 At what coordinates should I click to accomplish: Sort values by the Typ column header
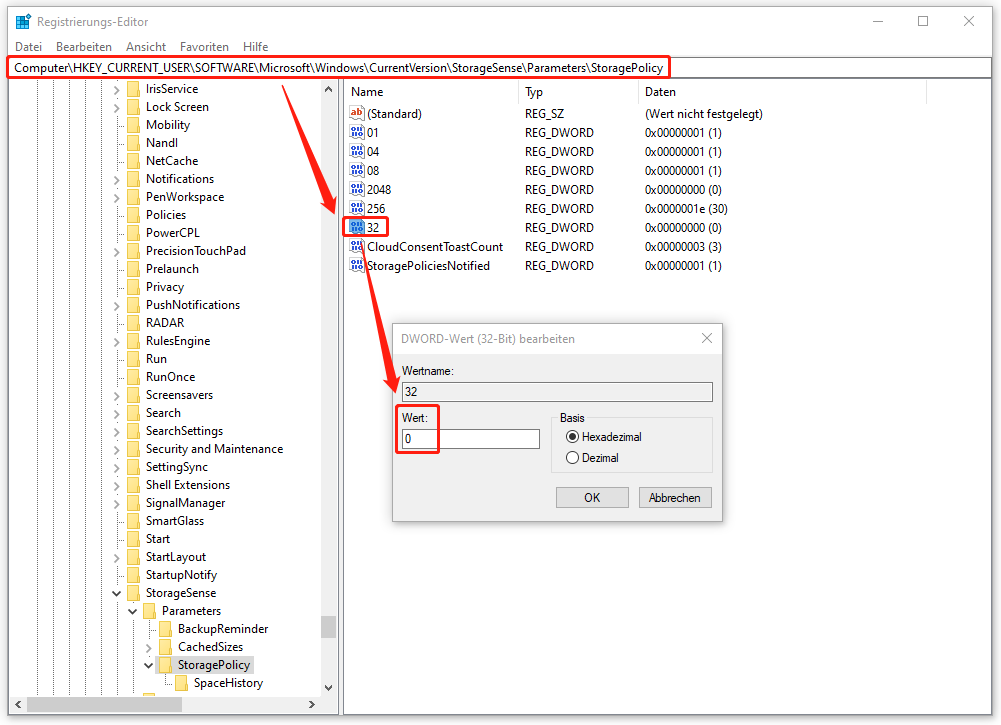click(x=578, y=92)
